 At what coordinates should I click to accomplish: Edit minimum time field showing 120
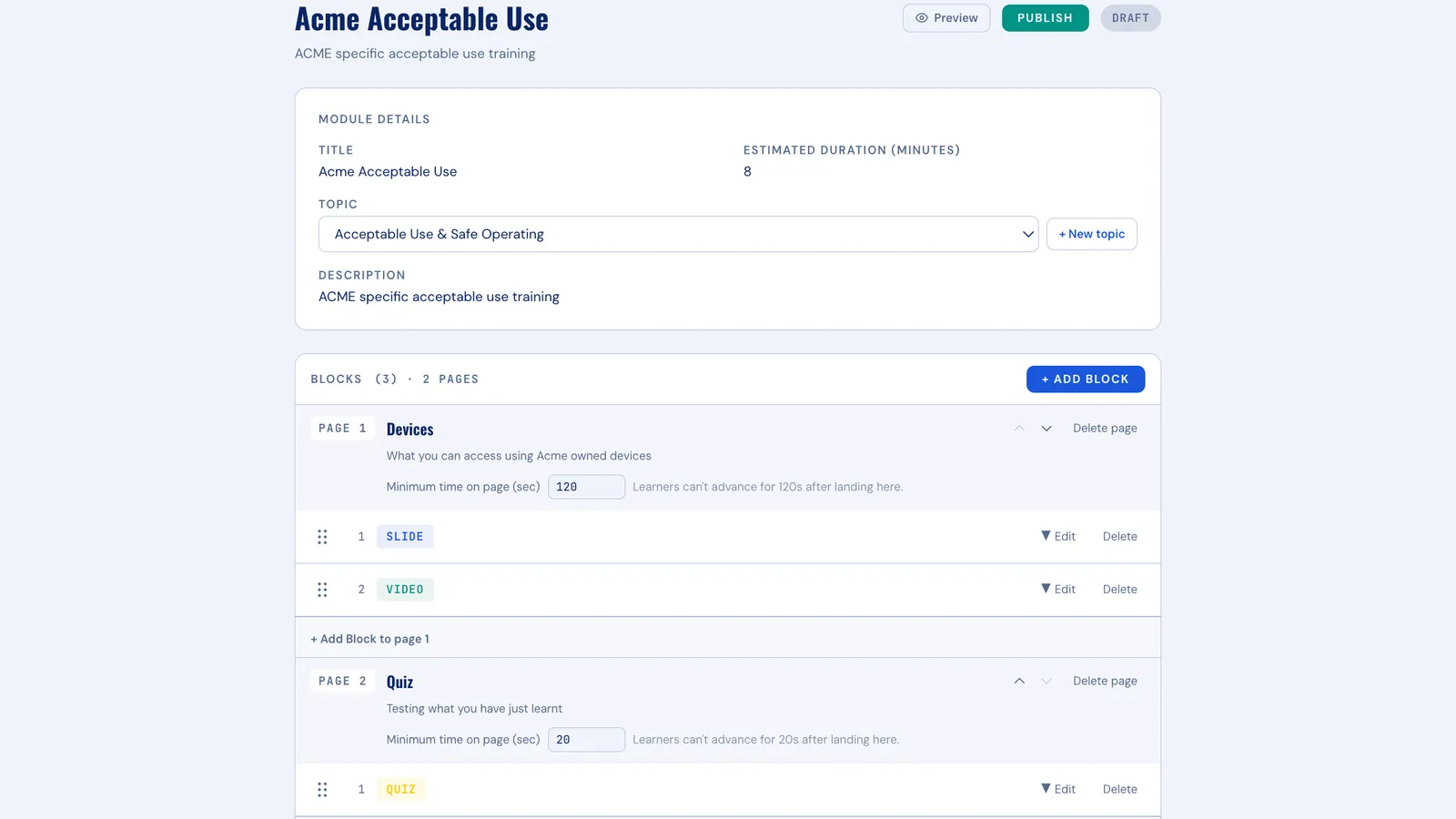click(x=586, y=487)
